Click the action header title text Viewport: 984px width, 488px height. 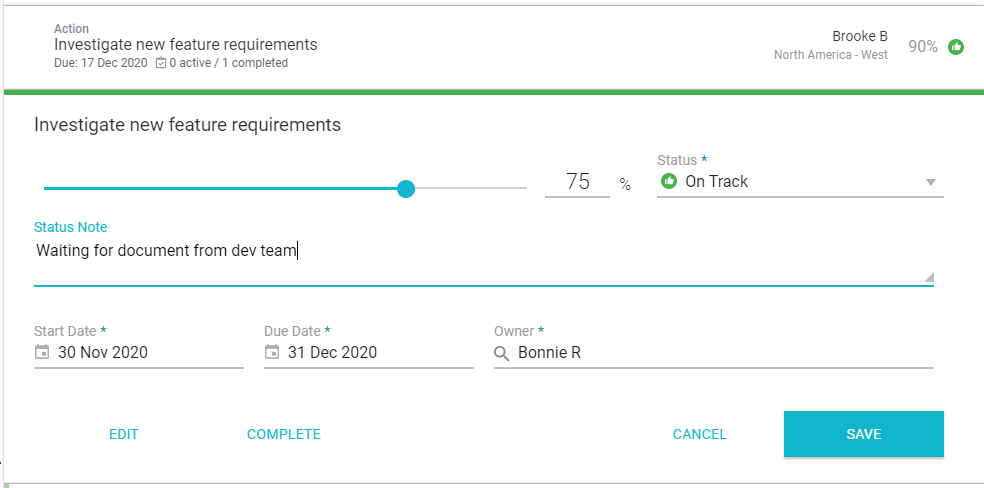pos(186,45)
